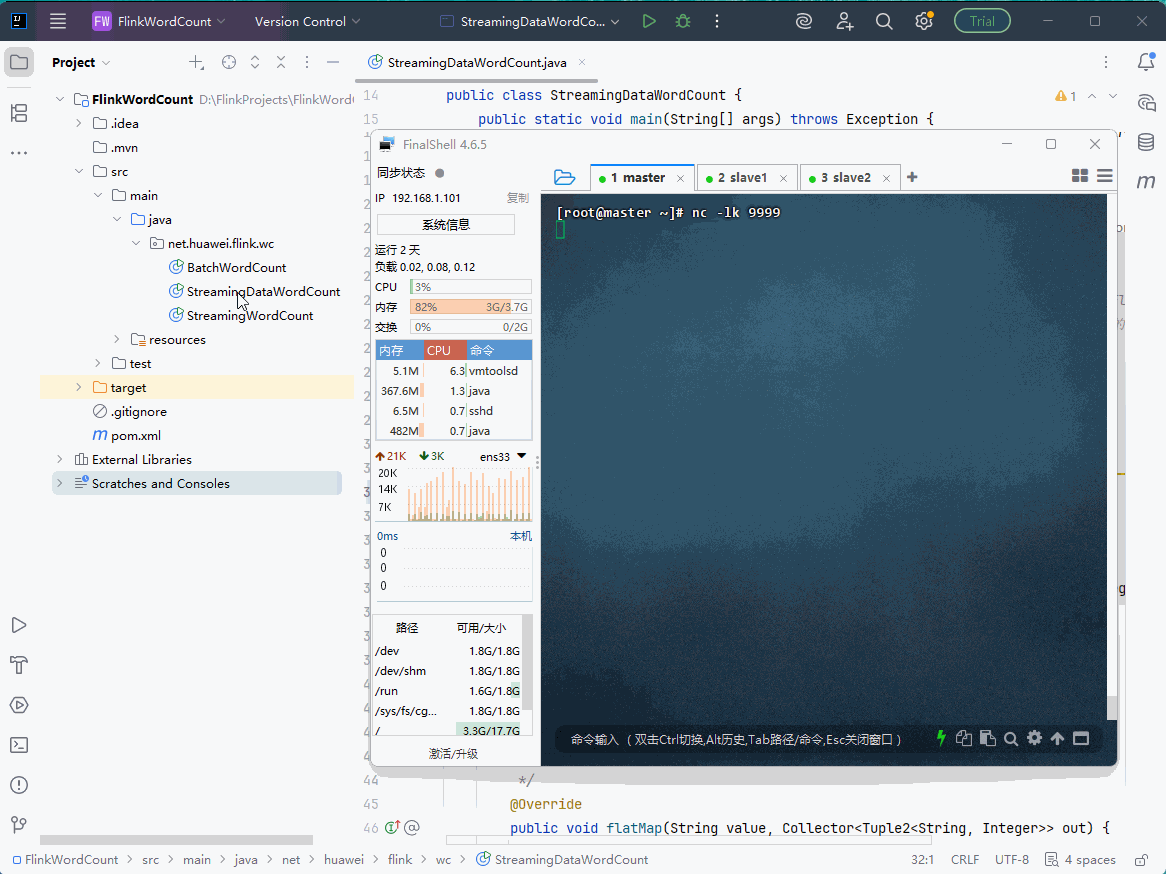Open the Terminal tool window

[19, 745]
